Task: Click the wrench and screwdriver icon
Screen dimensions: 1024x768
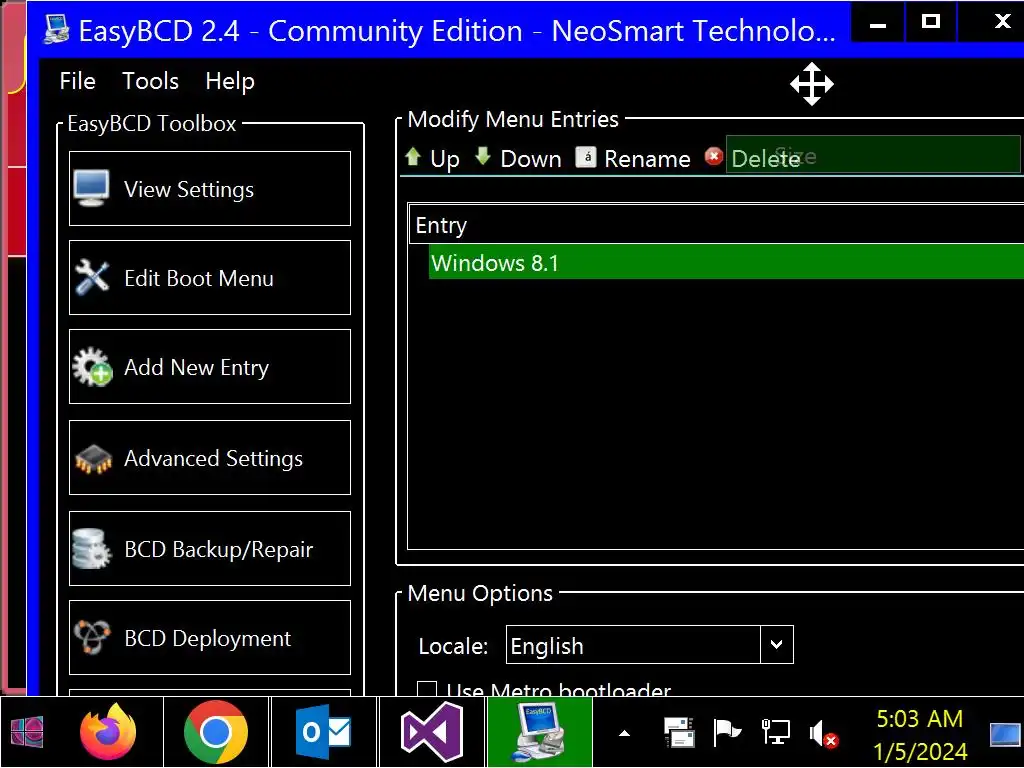Action: [91, 277]
